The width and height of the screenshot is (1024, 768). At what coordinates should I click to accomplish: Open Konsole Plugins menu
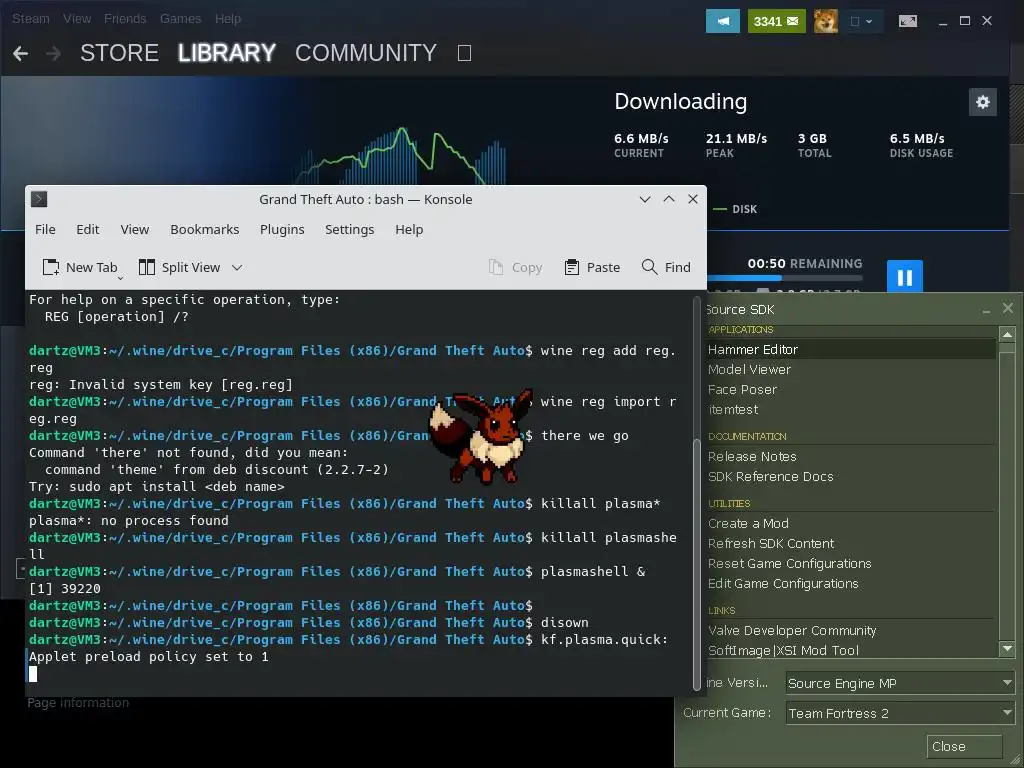pos(282,230)
